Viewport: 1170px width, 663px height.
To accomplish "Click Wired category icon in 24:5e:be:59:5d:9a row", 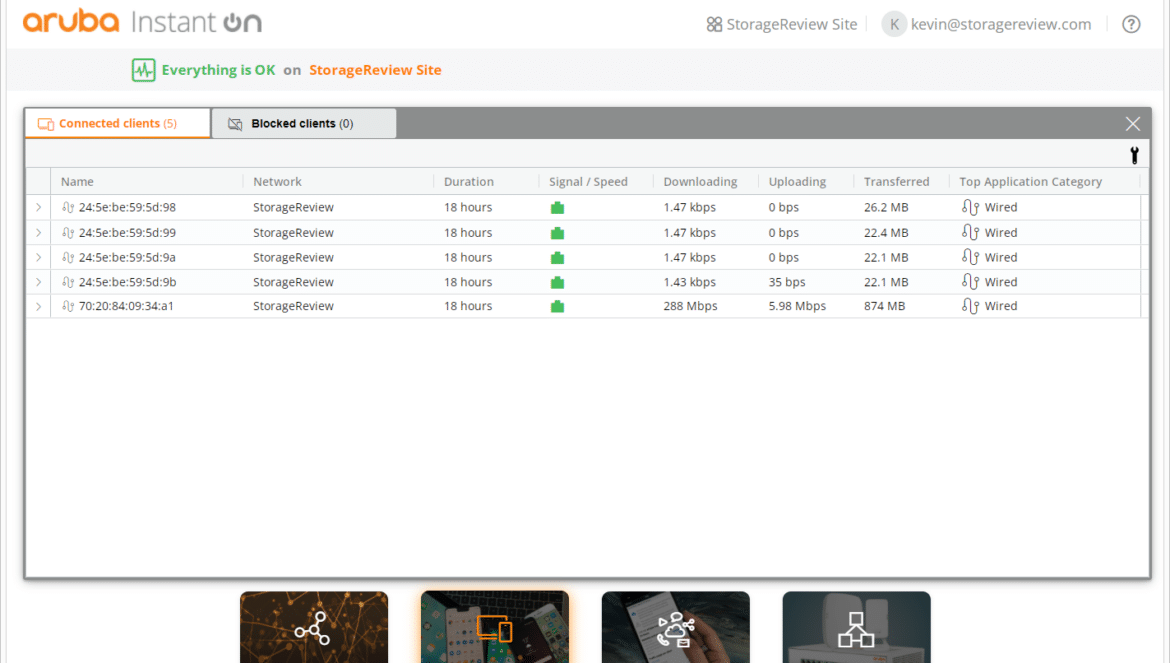I will pos(970,257).
